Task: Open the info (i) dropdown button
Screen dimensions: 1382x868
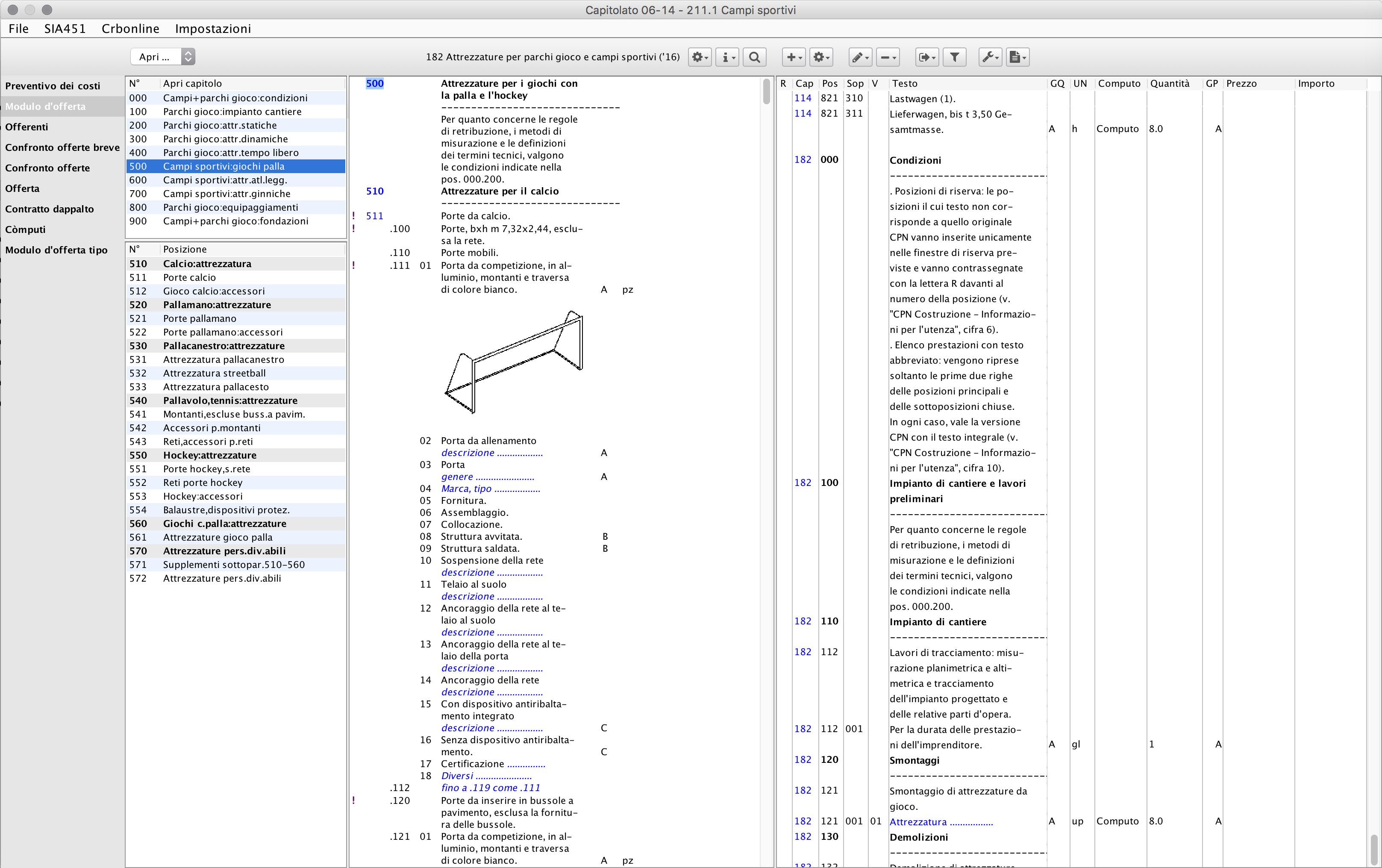Action: coord(727,57)
